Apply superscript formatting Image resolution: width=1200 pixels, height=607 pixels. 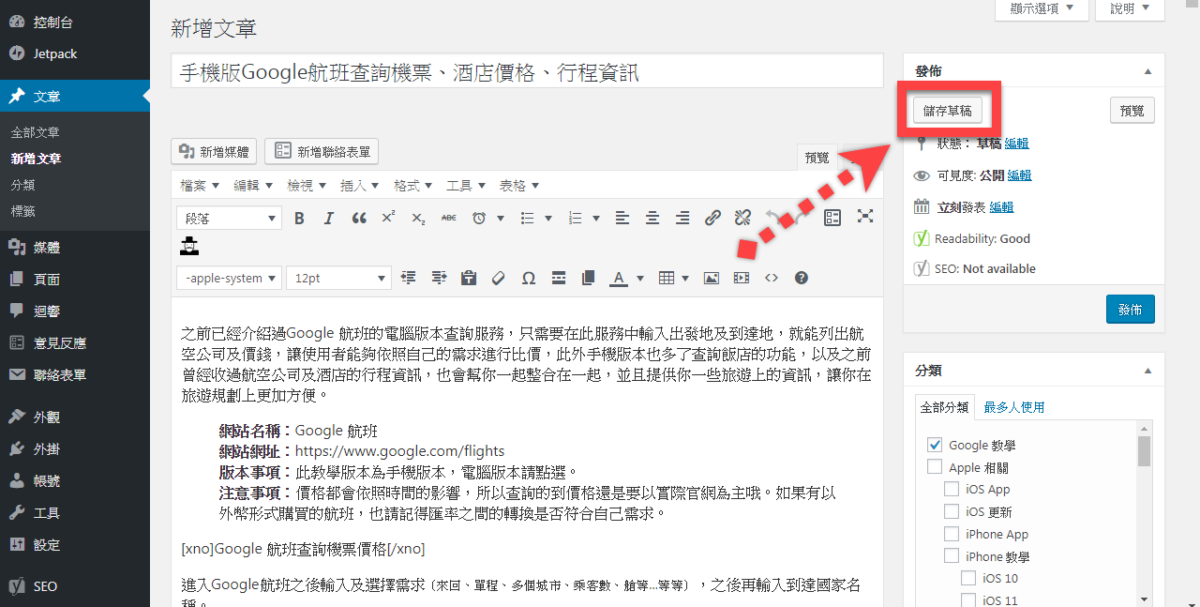click(389, 217)
